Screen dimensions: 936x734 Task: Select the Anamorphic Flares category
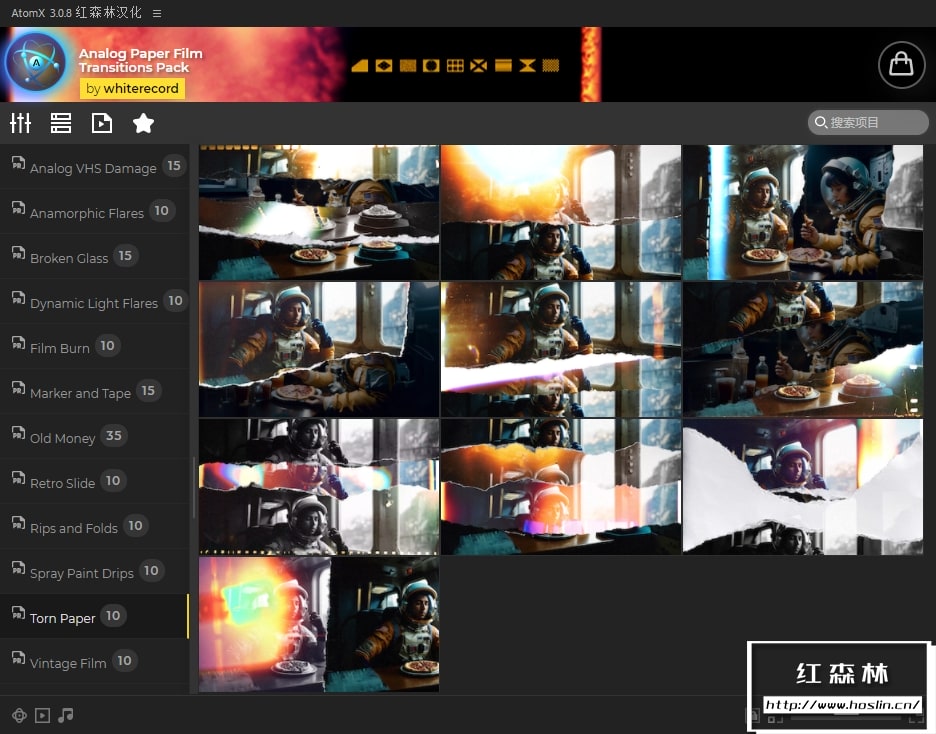[x=94, y=211]
